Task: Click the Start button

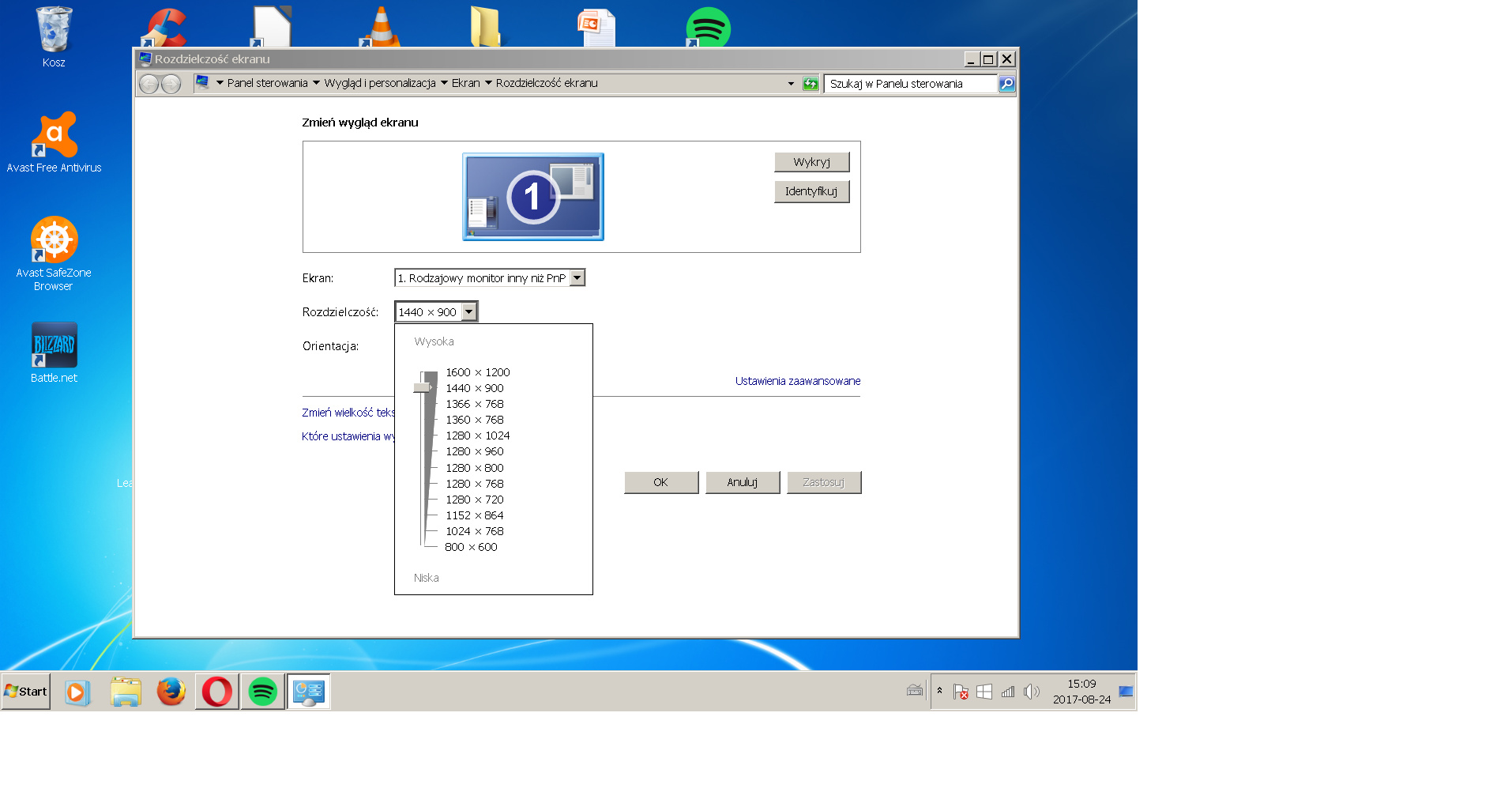Action: (26, 692)
